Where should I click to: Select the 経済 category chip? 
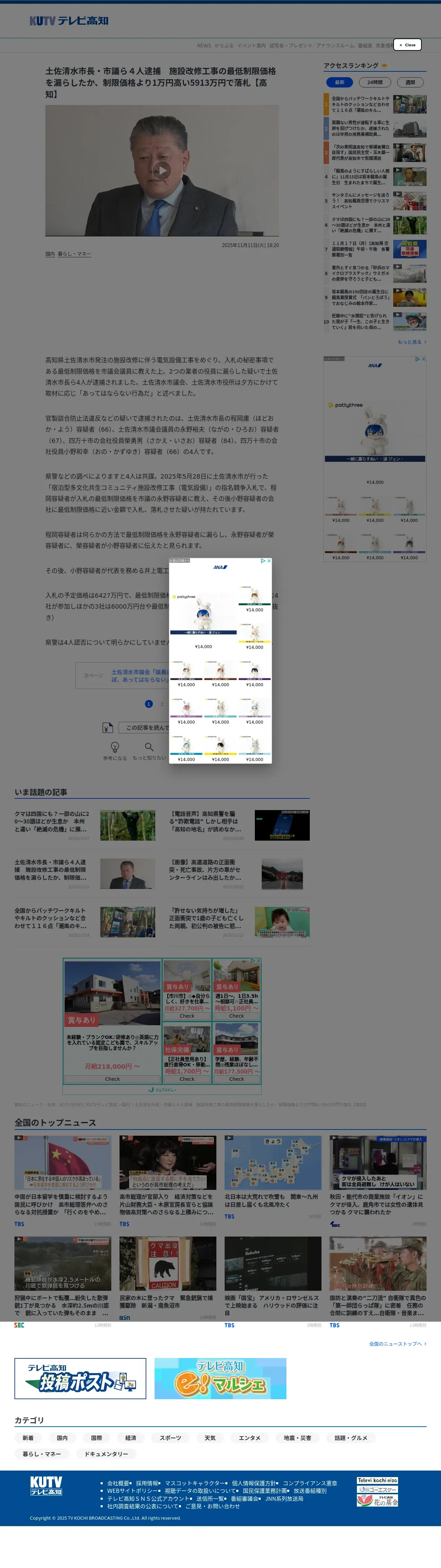pyautogui.click(x=131, y=1438)
